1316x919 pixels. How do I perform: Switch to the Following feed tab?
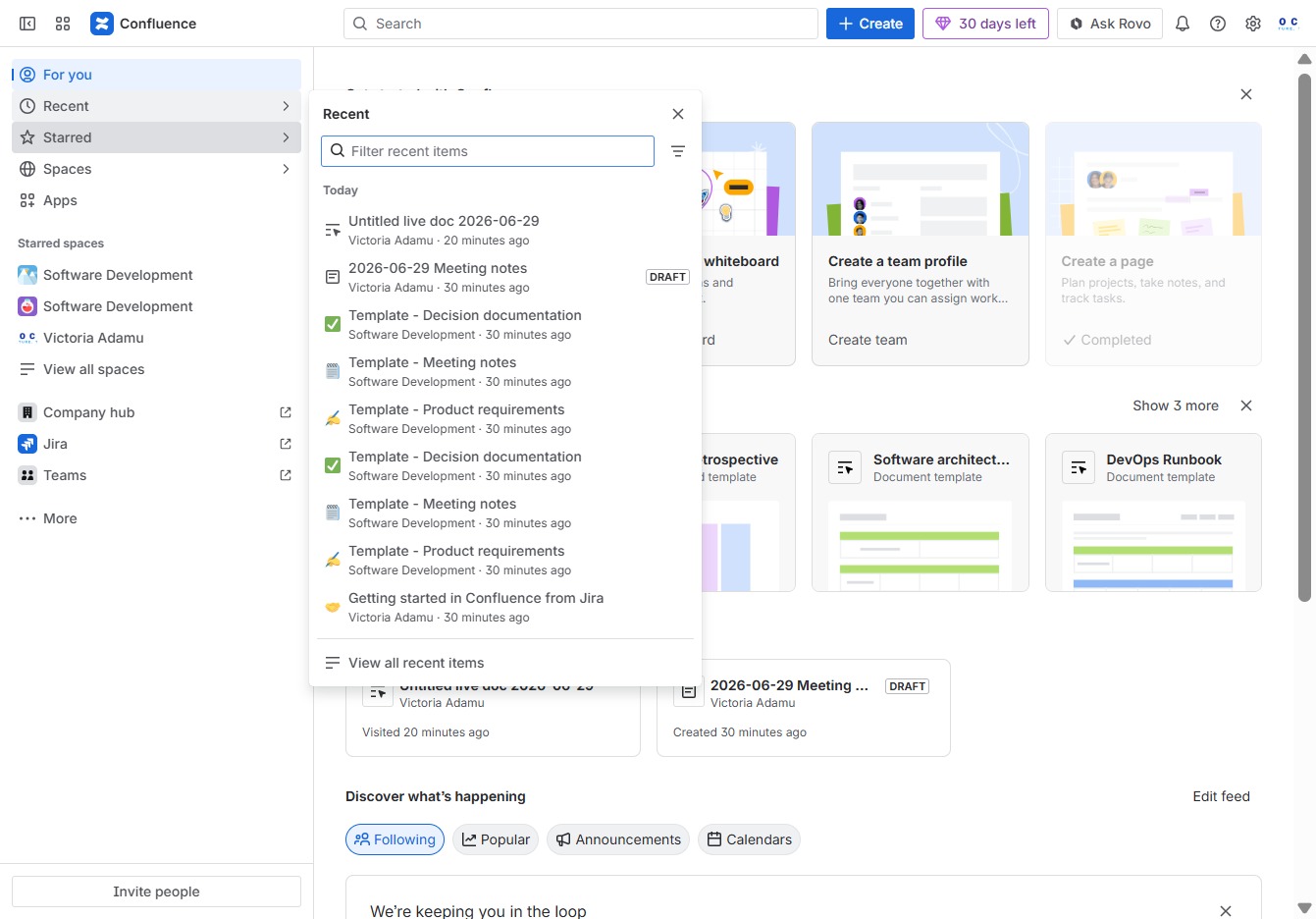pos(395,839)
